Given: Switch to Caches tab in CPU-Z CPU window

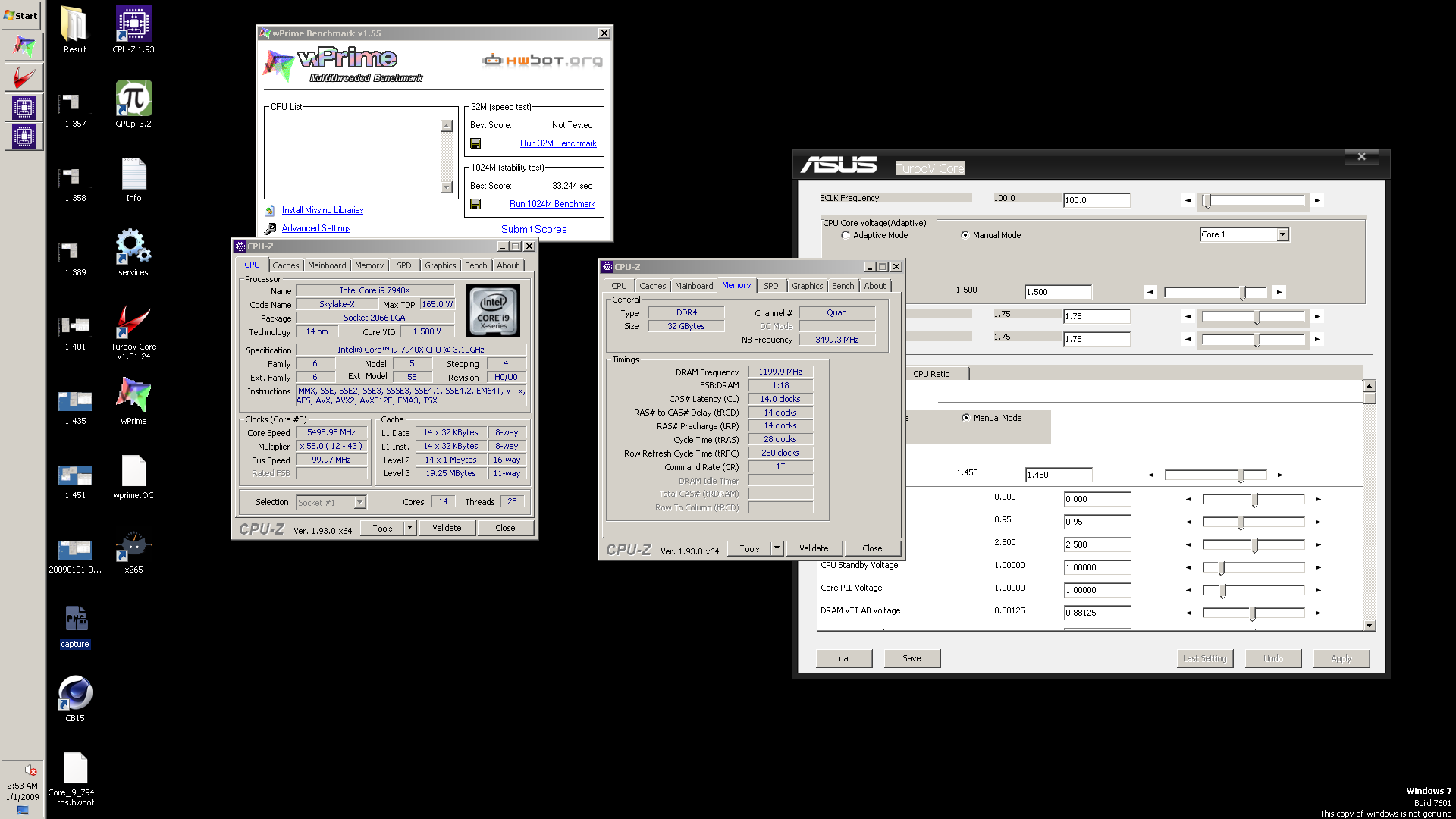Looking at the screenshot, I should tap(285, 265).
